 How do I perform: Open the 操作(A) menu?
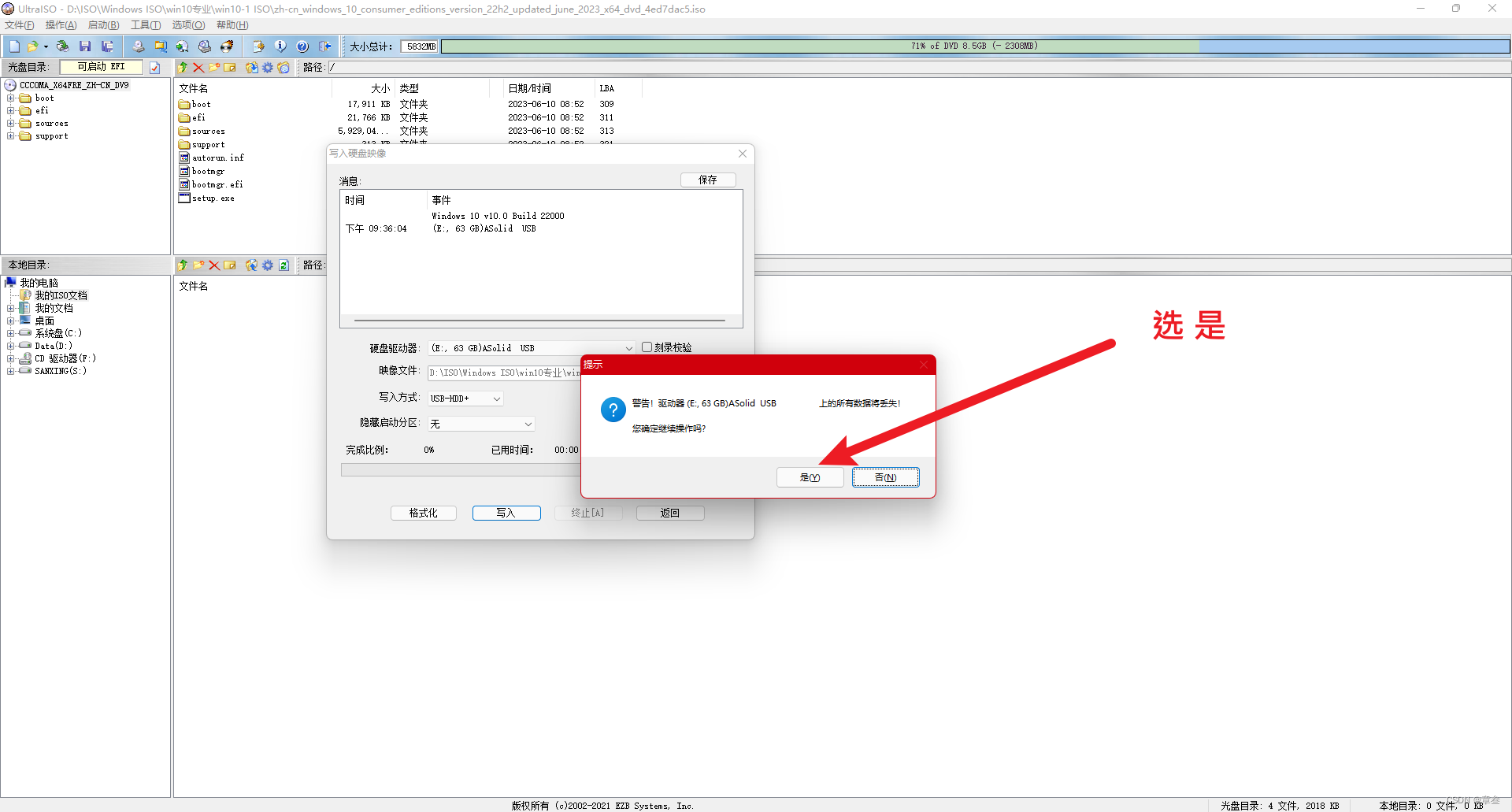click(x=61, y=25)
